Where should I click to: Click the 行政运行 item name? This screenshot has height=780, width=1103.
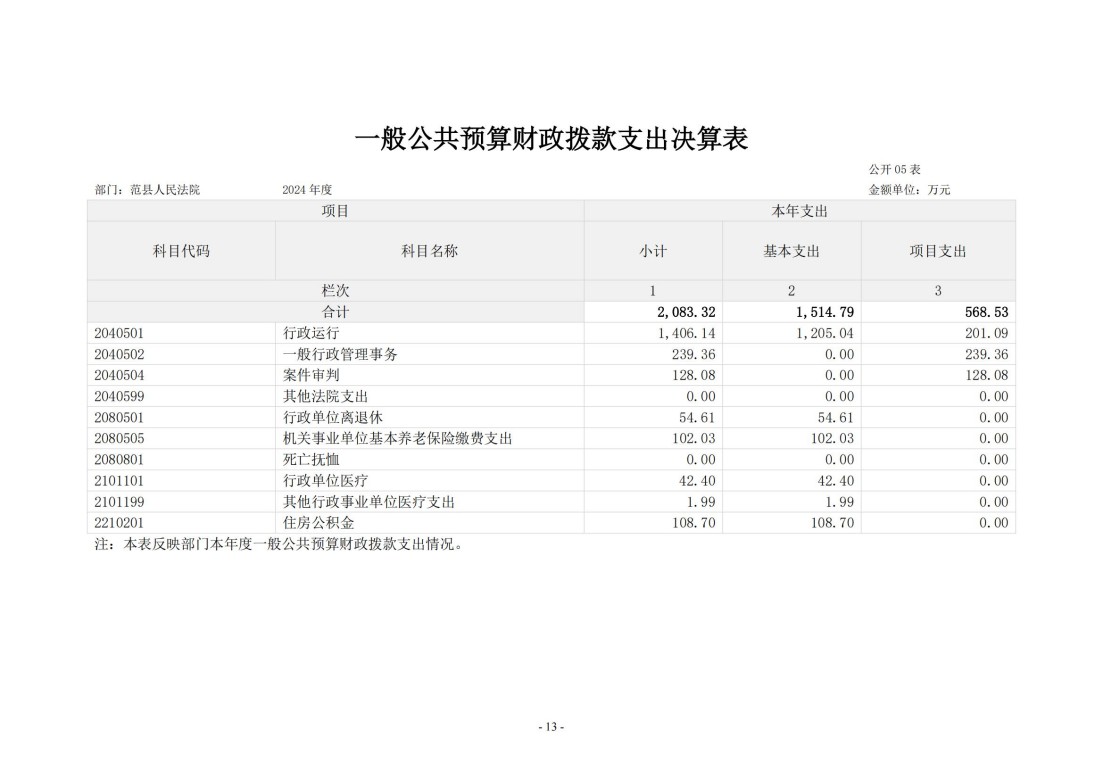pyautogui.click(x=311, y=333)
